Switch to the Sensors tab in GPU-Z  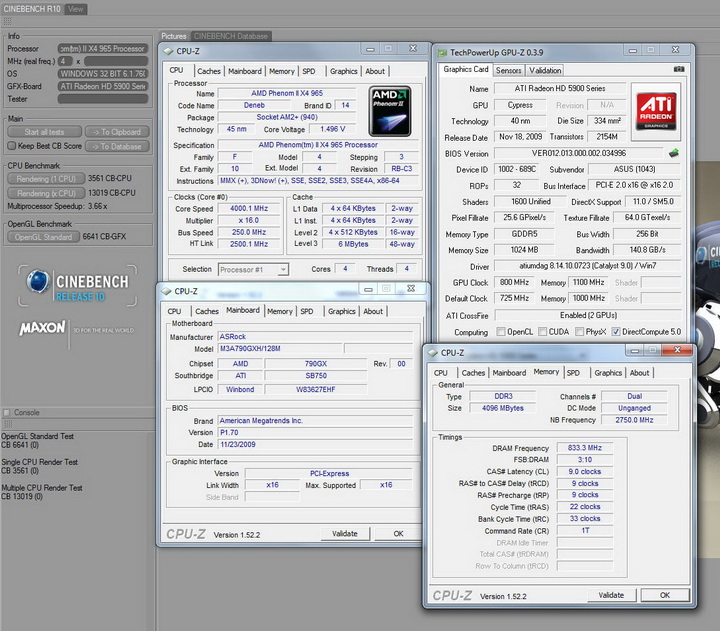point(508,70)
